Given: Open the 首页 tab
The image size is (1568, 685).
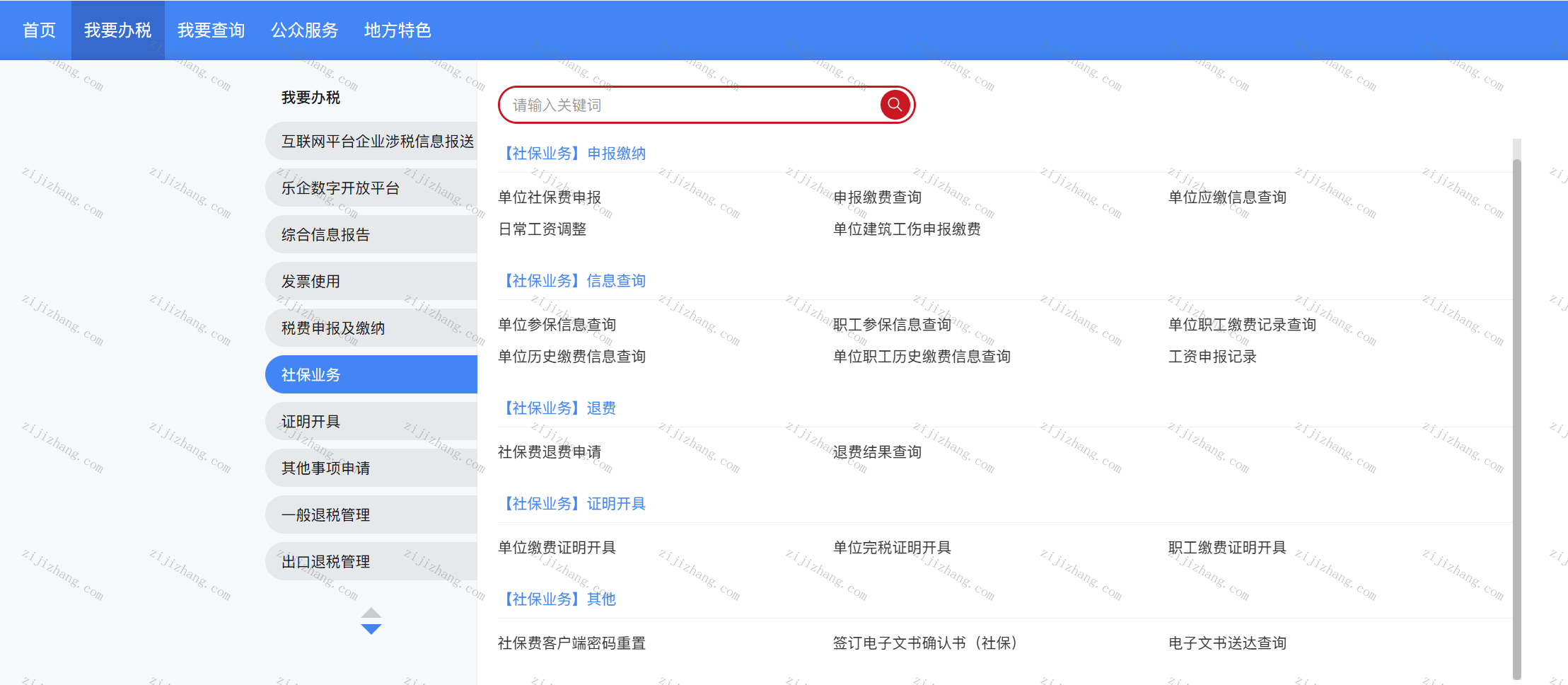Looking at the screenshot, I should tap(39, 30).
